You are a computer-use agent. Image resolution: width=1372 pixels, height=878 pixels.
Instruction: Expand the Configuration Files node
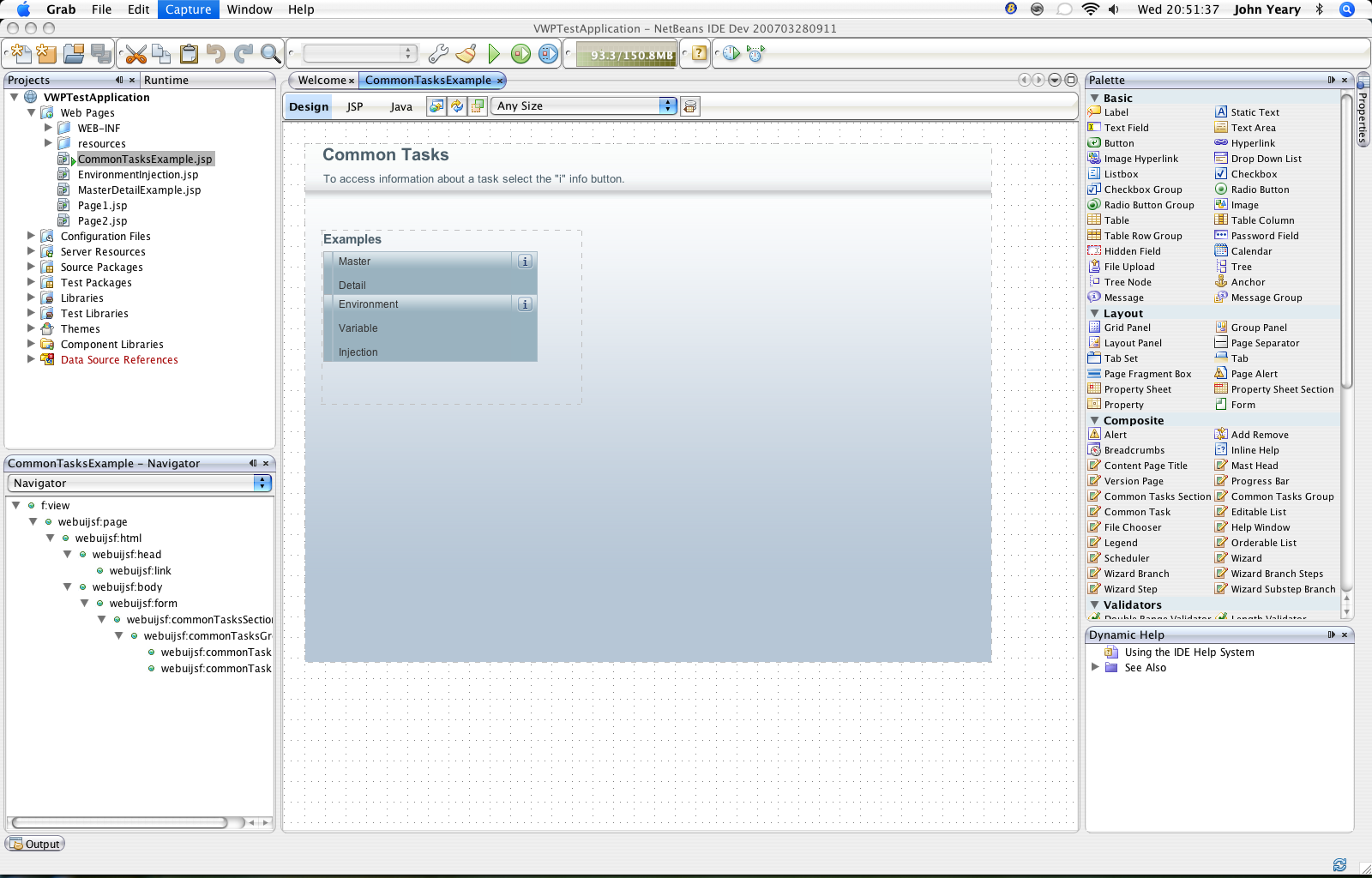coord(32,236)
